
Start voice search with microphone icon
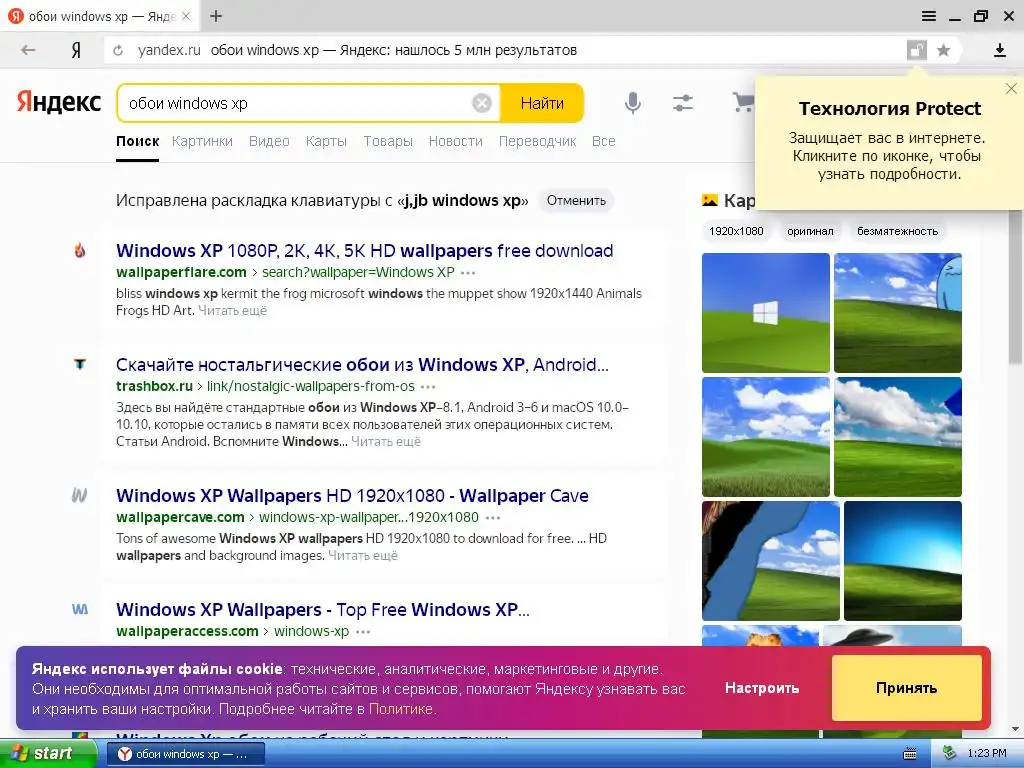(632, 103)
